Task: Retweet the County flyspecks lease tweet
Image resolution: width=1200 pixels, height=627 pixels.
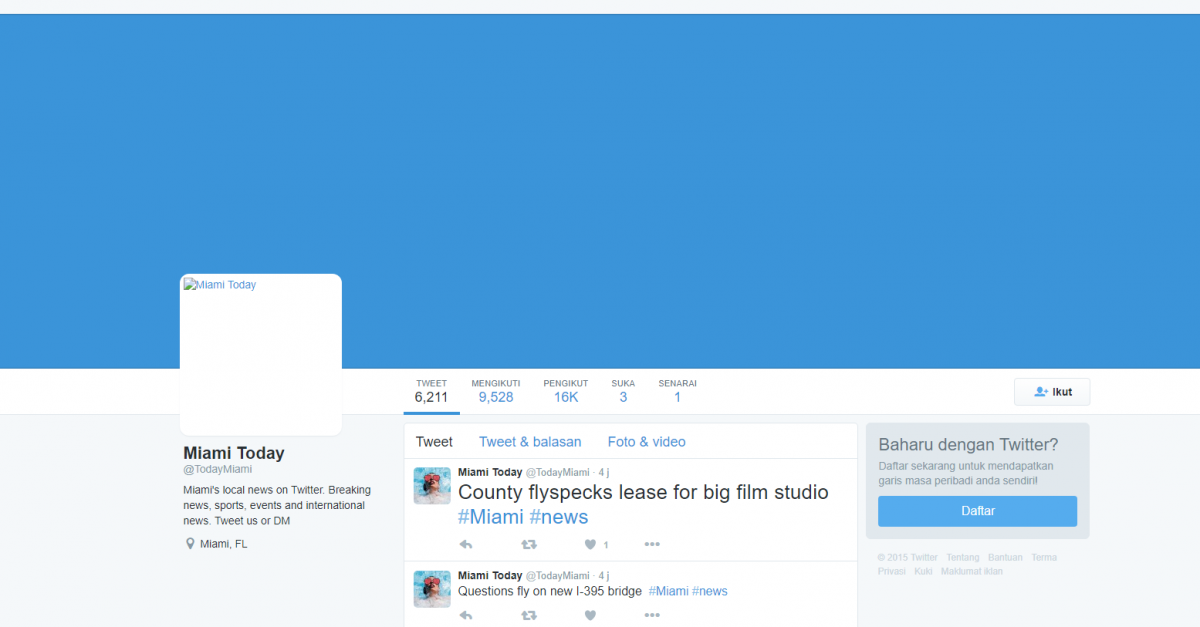Action: click(529, 545)
